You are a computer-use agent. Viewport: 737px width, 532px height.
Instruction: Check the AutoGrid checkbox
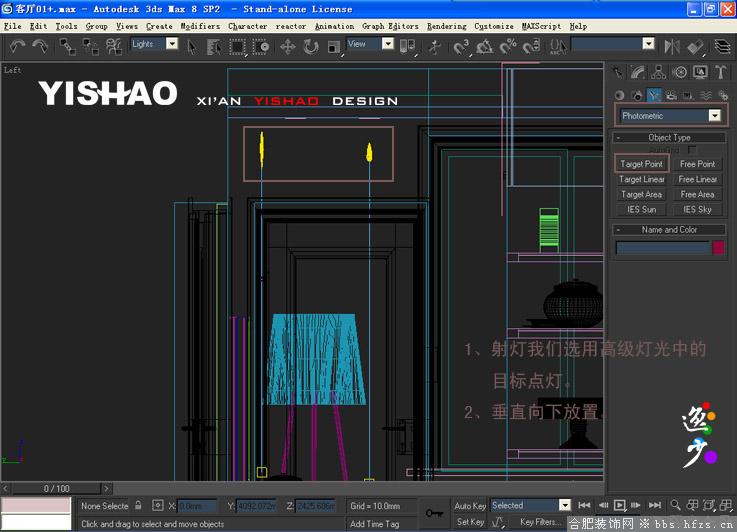[691, 150]
